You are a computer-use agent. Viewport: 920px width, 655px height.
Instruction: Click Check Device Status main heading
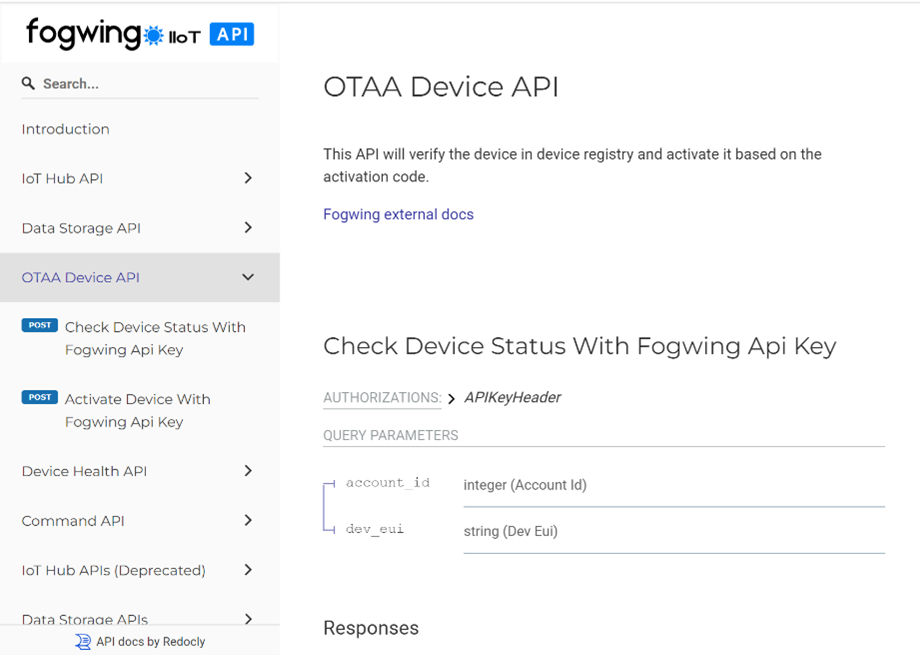580,346
